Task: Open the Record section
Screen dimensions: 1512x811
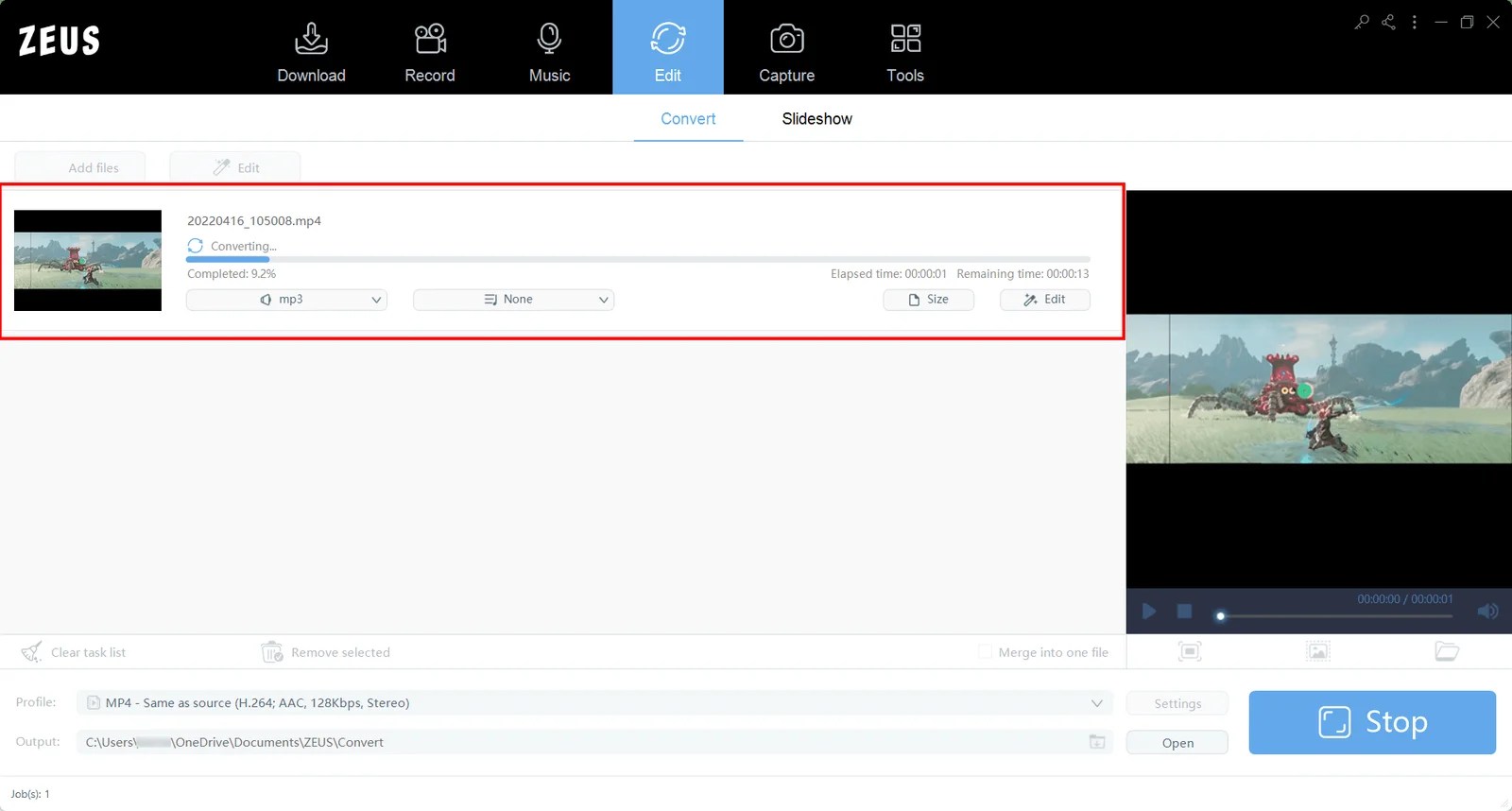Action: point(430,52)
